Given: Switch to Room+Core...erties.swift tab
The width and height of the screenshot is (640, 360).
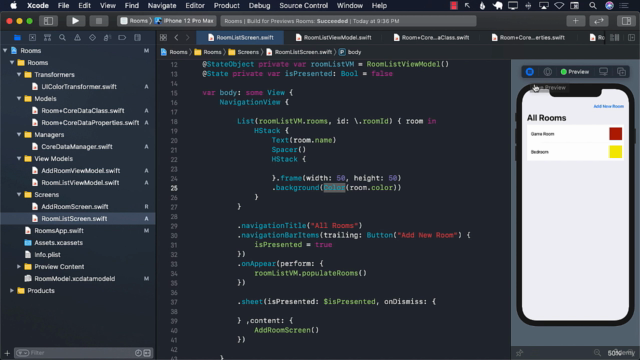Looking at the screenshot, I should (x=529, y=38).
